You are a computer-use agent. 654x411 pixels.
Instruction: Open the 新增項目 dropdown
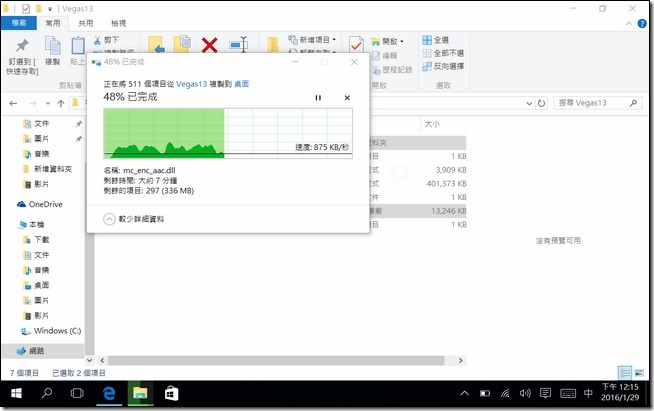coord(312,40)
